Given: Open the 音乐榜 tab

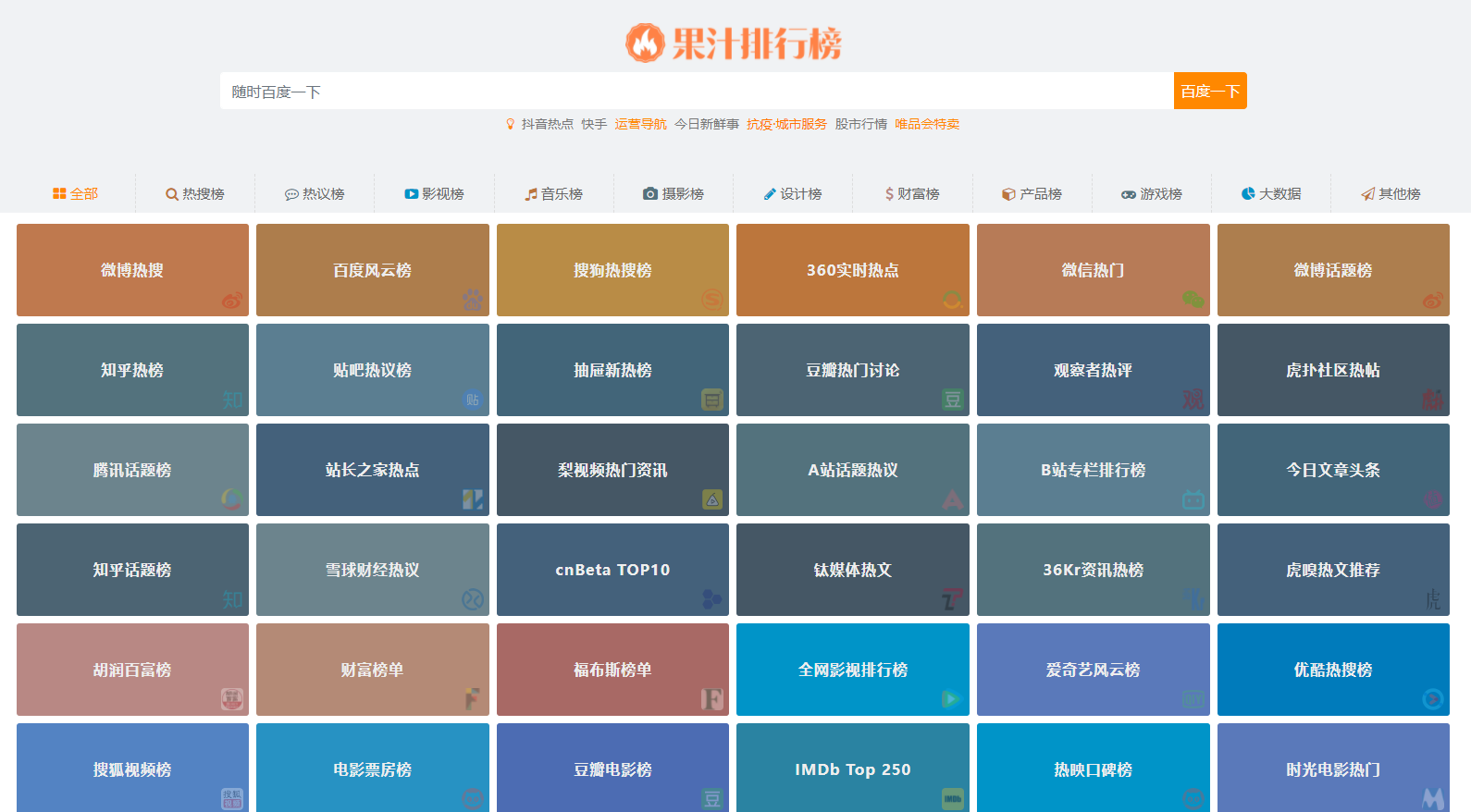Looking at the screenshot, I should [x=553, y=193].
